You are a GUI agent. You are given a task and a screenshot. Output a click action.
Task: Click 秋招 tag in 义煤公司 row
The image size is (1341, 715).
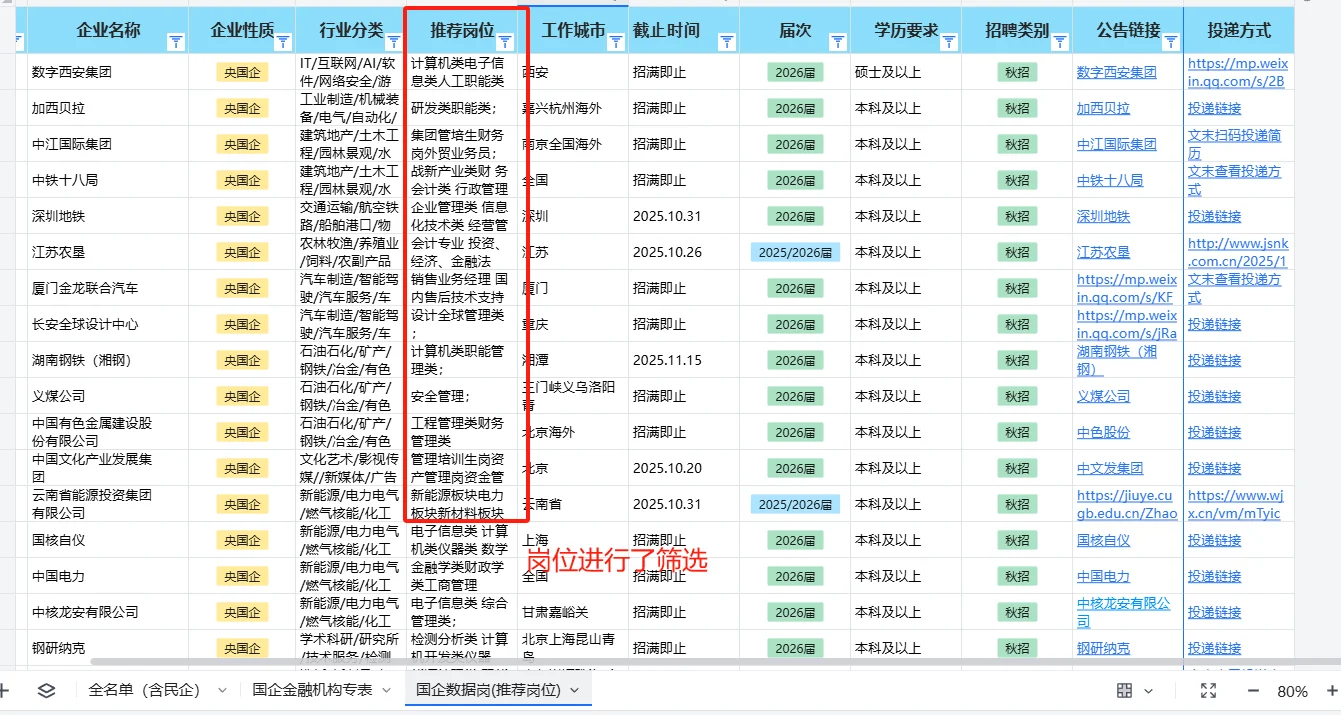tap(1017, 396)
